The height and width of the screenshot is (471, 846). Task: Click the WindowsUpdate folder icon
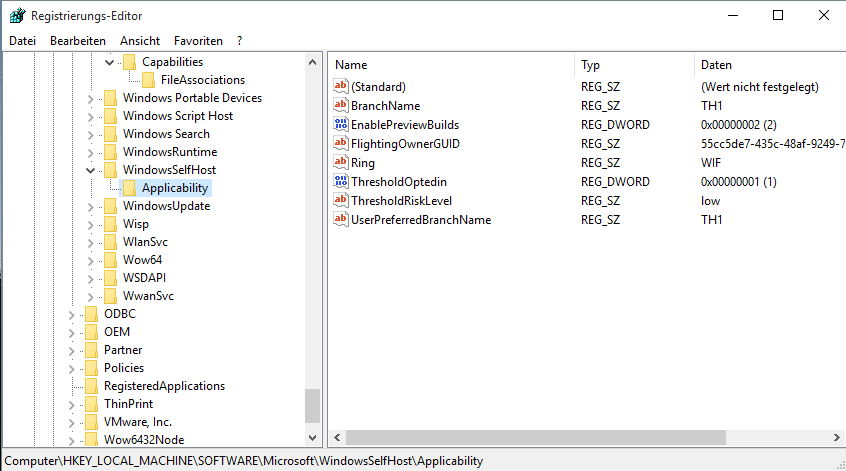[111, 206]
